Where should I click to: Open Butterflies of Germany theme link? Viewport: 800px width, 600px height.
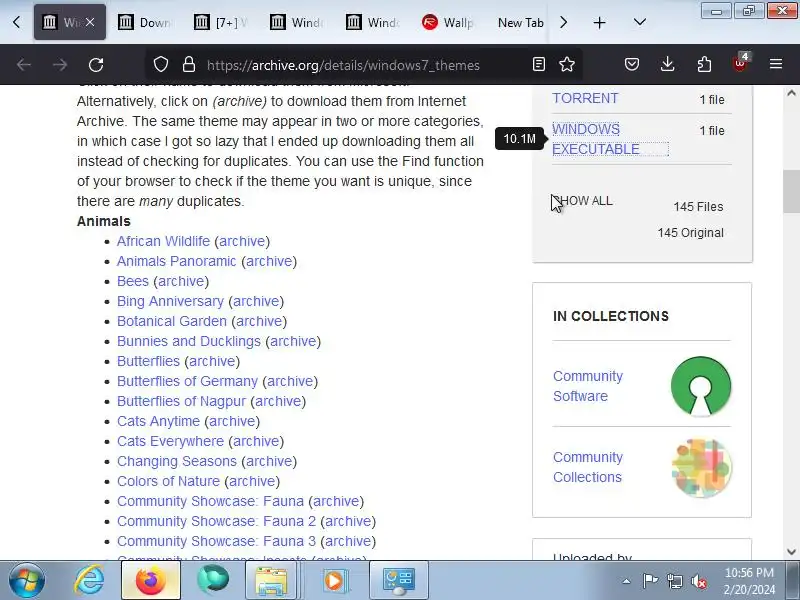coord(187,381)
